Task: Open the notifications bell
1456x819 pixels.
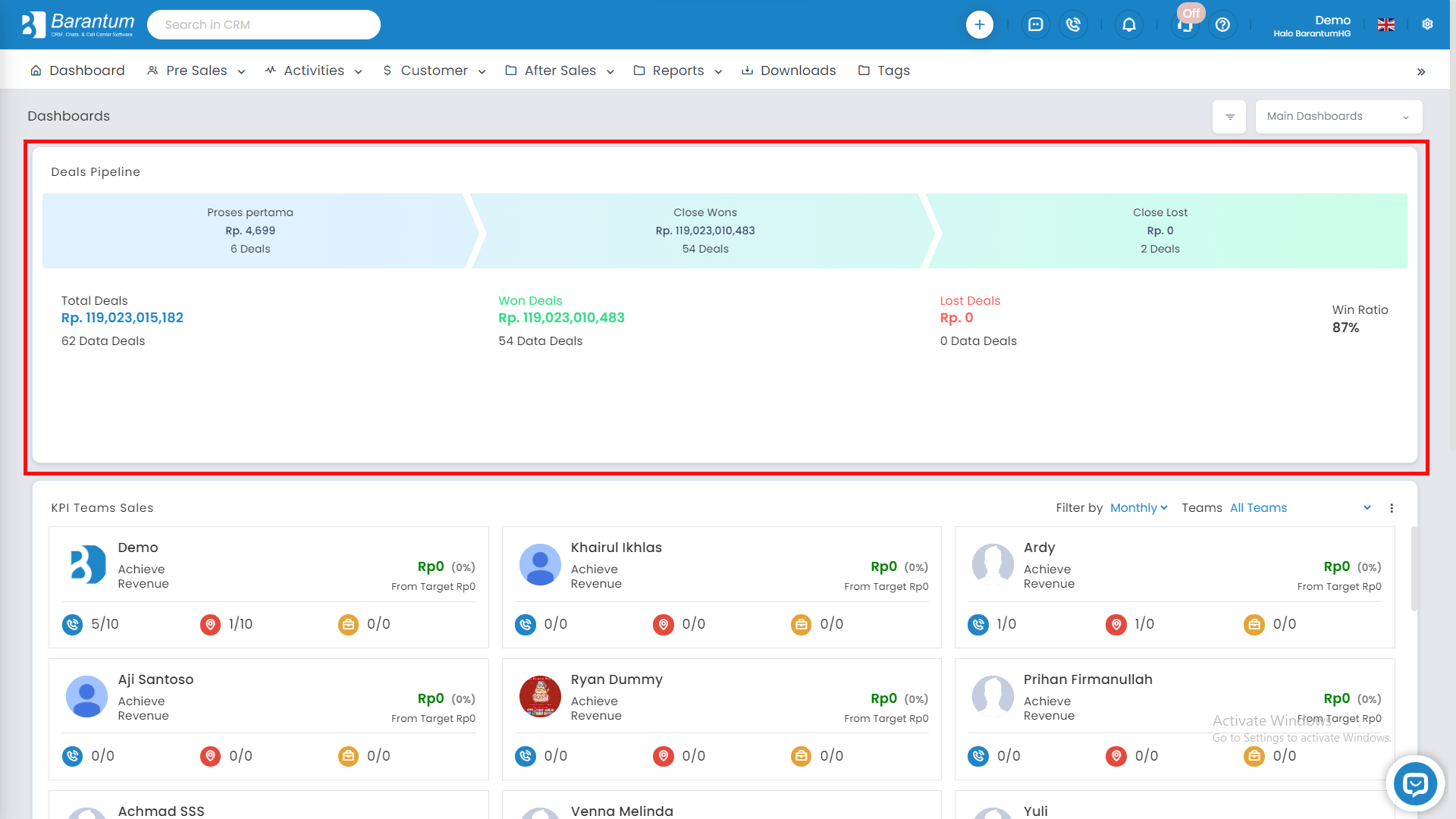Action: coord(1128,25)
